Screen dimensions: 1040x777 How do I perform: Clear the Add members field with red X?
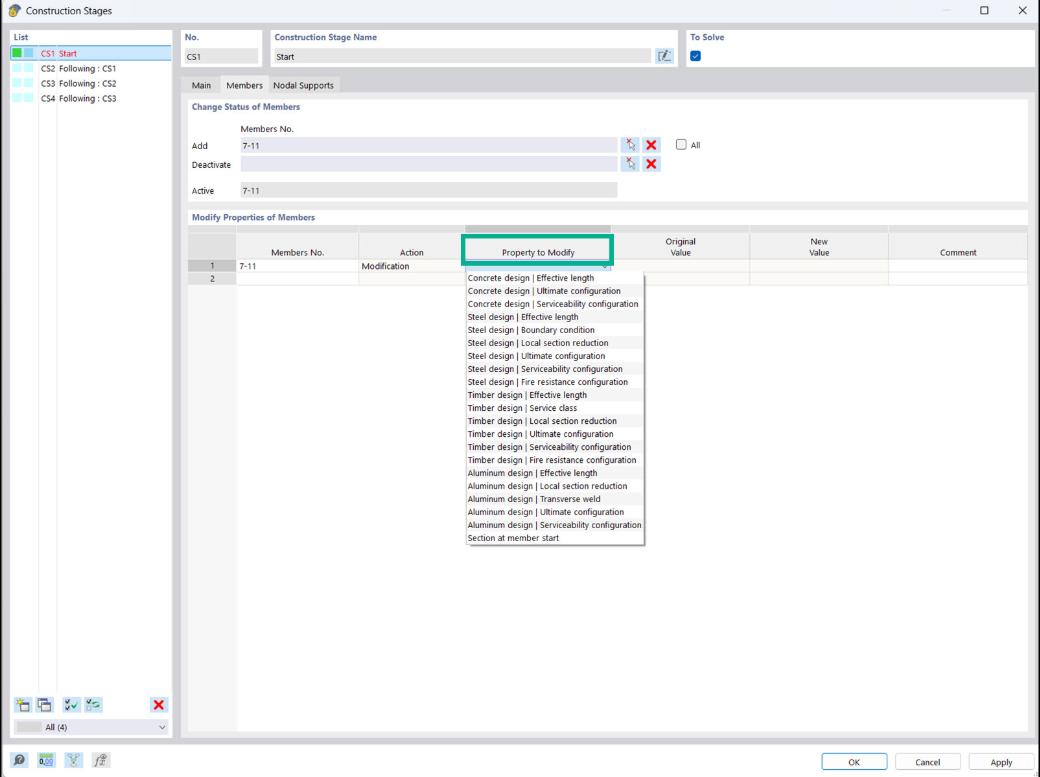(x=651, y=145)
